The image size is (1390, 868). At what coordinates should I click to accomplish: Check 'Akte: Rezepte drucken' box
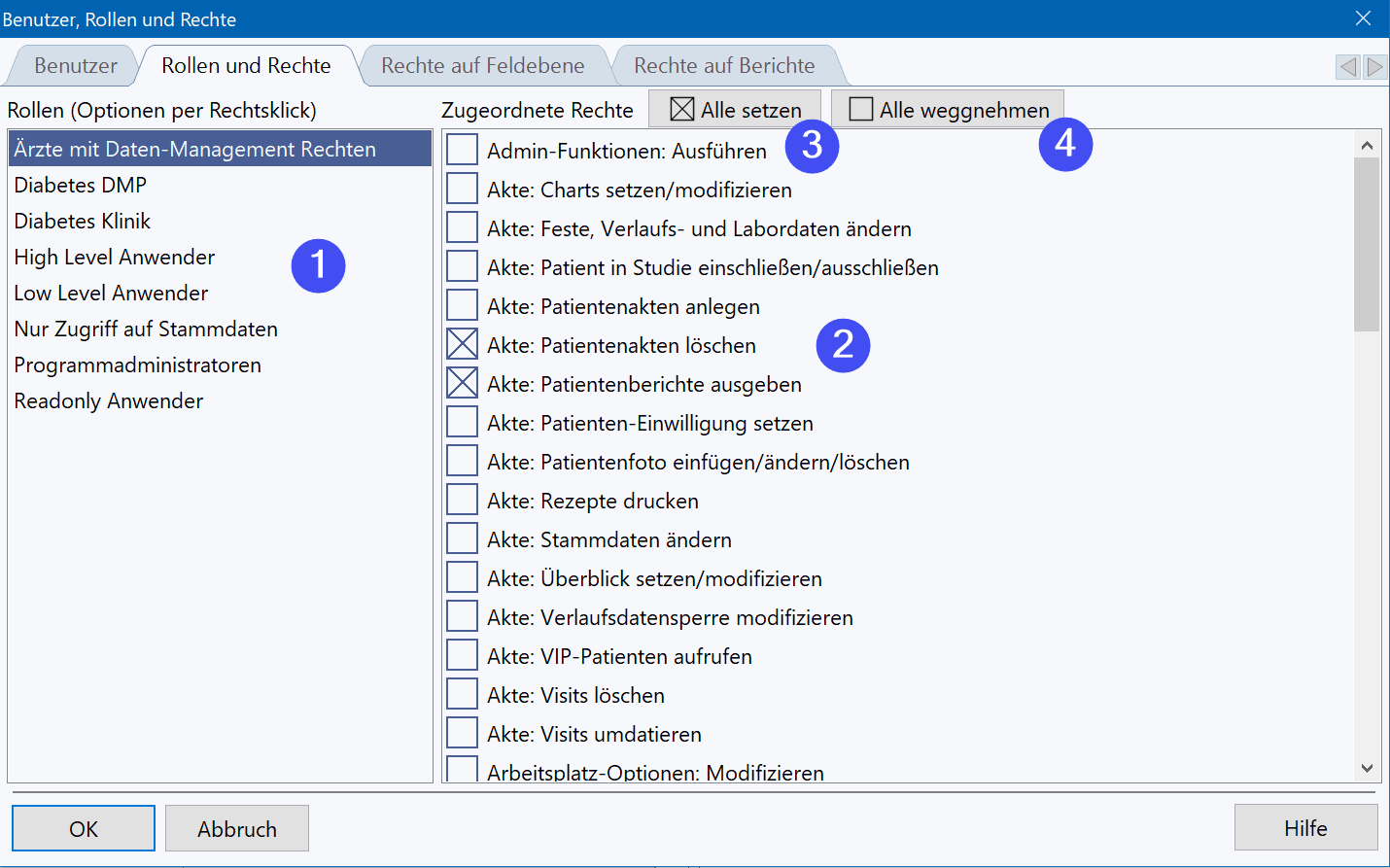click(462, 500)
